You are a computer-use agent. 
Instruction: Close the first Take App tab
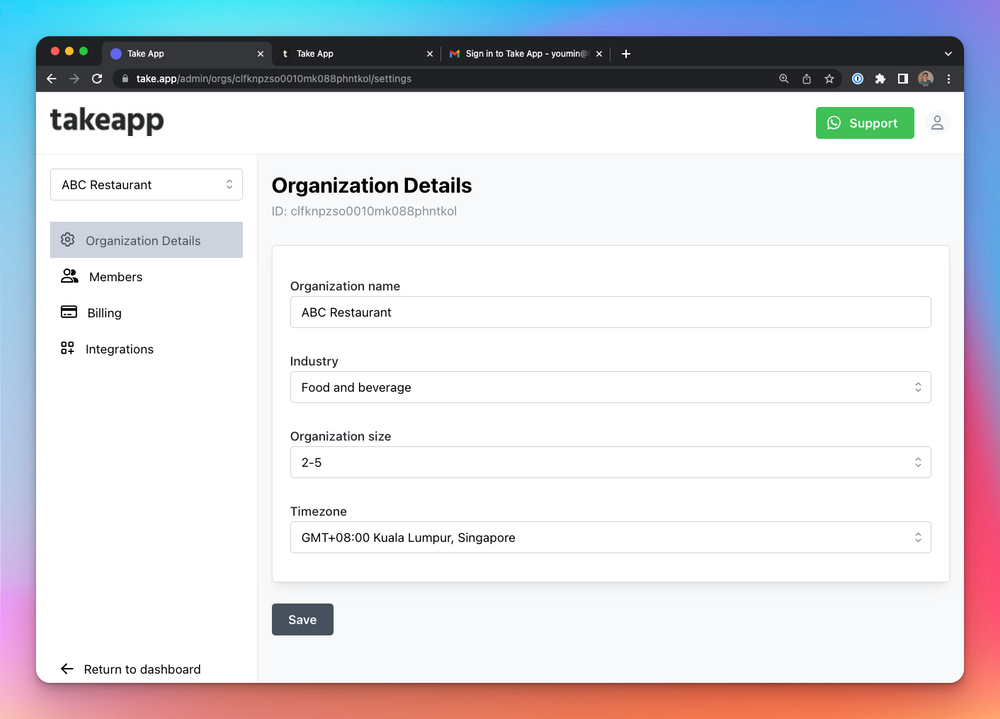(260, 54)
